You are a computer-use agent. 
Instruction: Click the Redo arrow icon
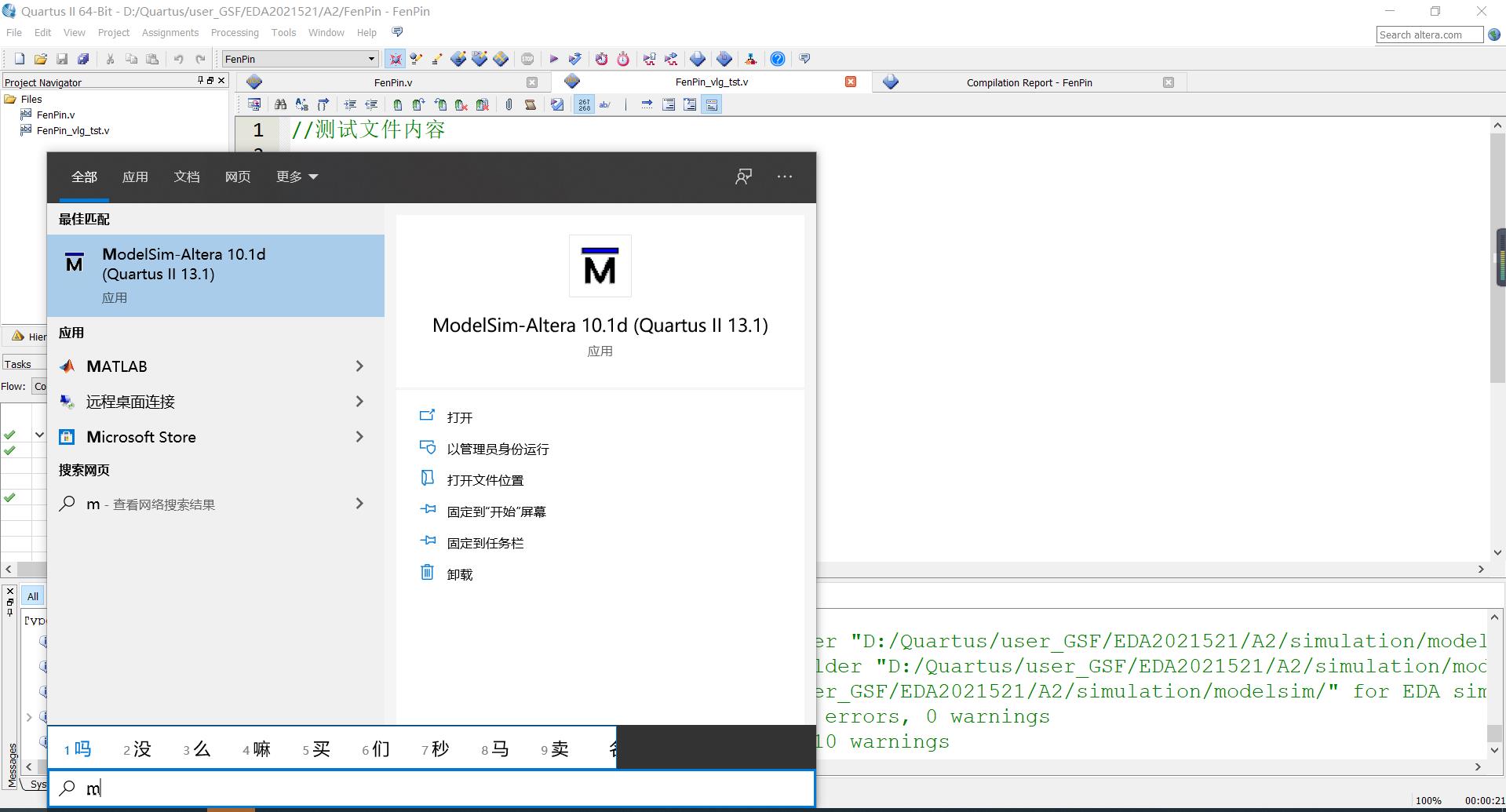click(200, 59)
